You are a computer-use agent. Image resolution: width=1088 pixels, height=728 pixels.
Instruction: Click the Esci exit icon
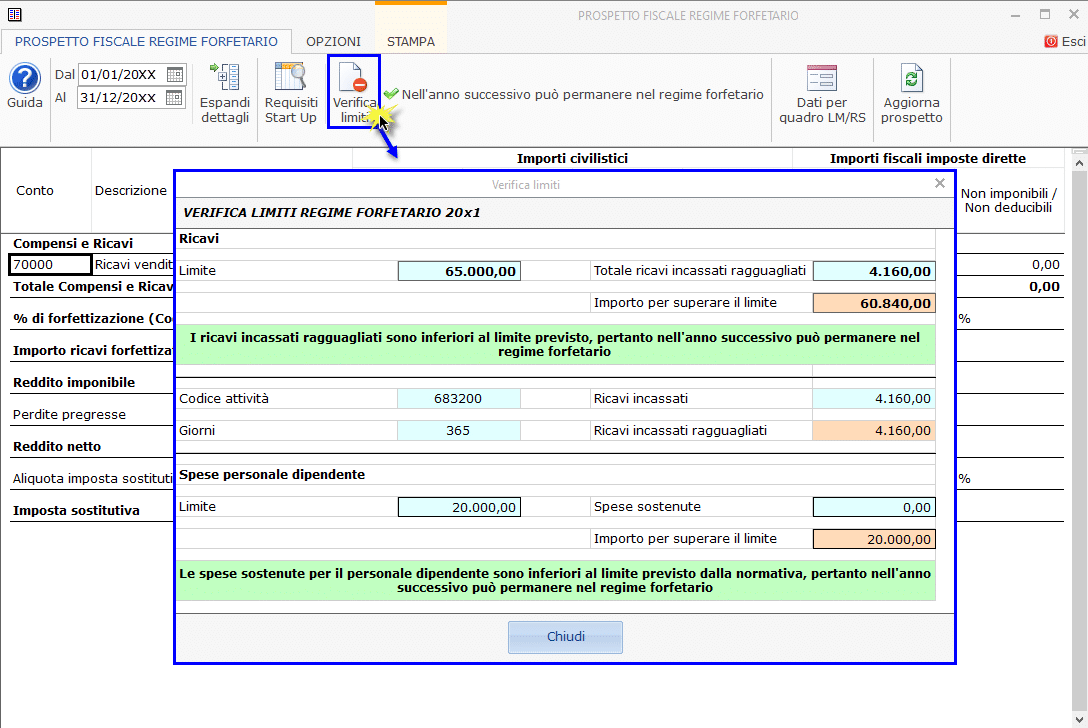click(x=1051, y=42)
